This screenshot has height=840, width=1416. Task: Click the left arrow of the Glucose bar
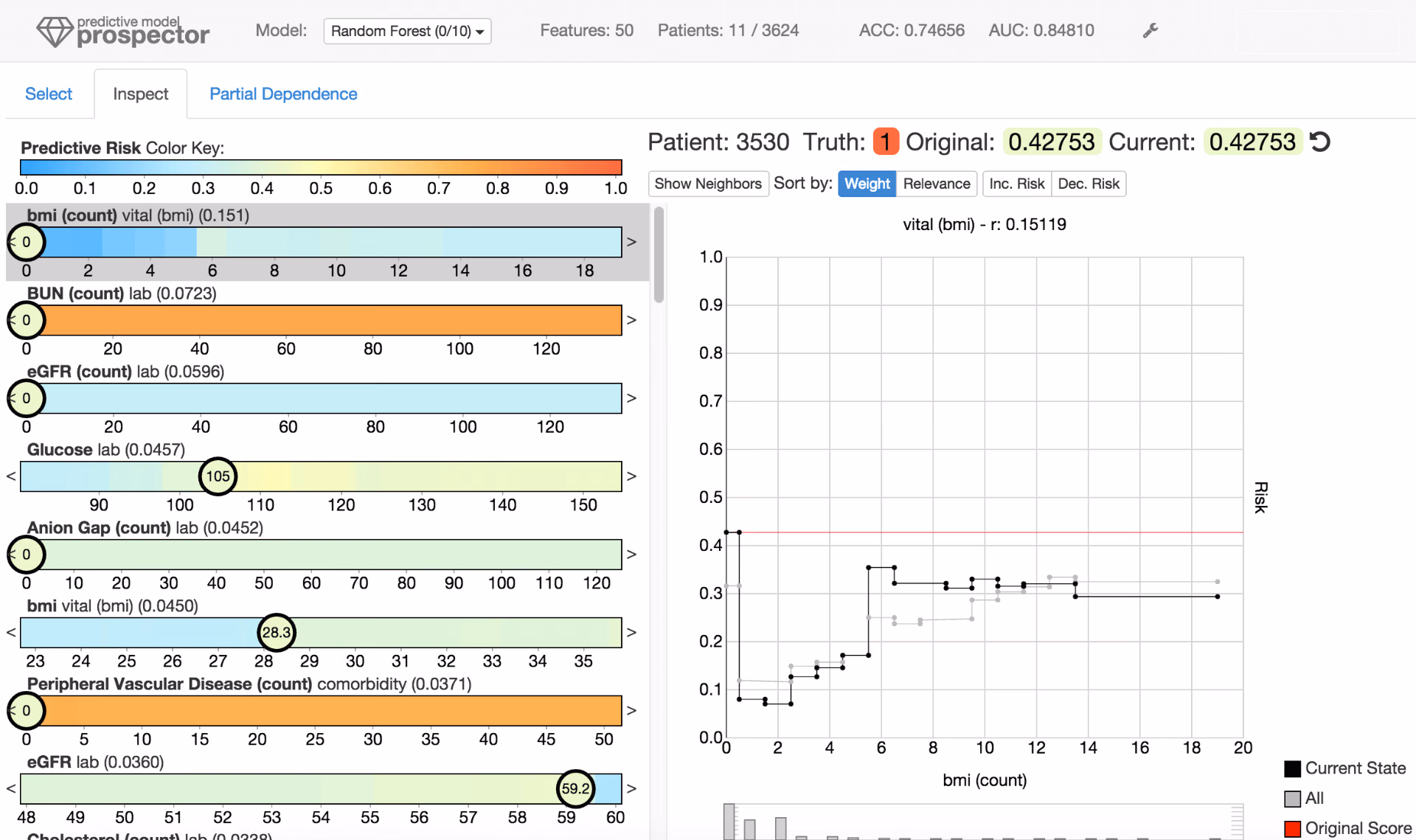pos(11,476)
